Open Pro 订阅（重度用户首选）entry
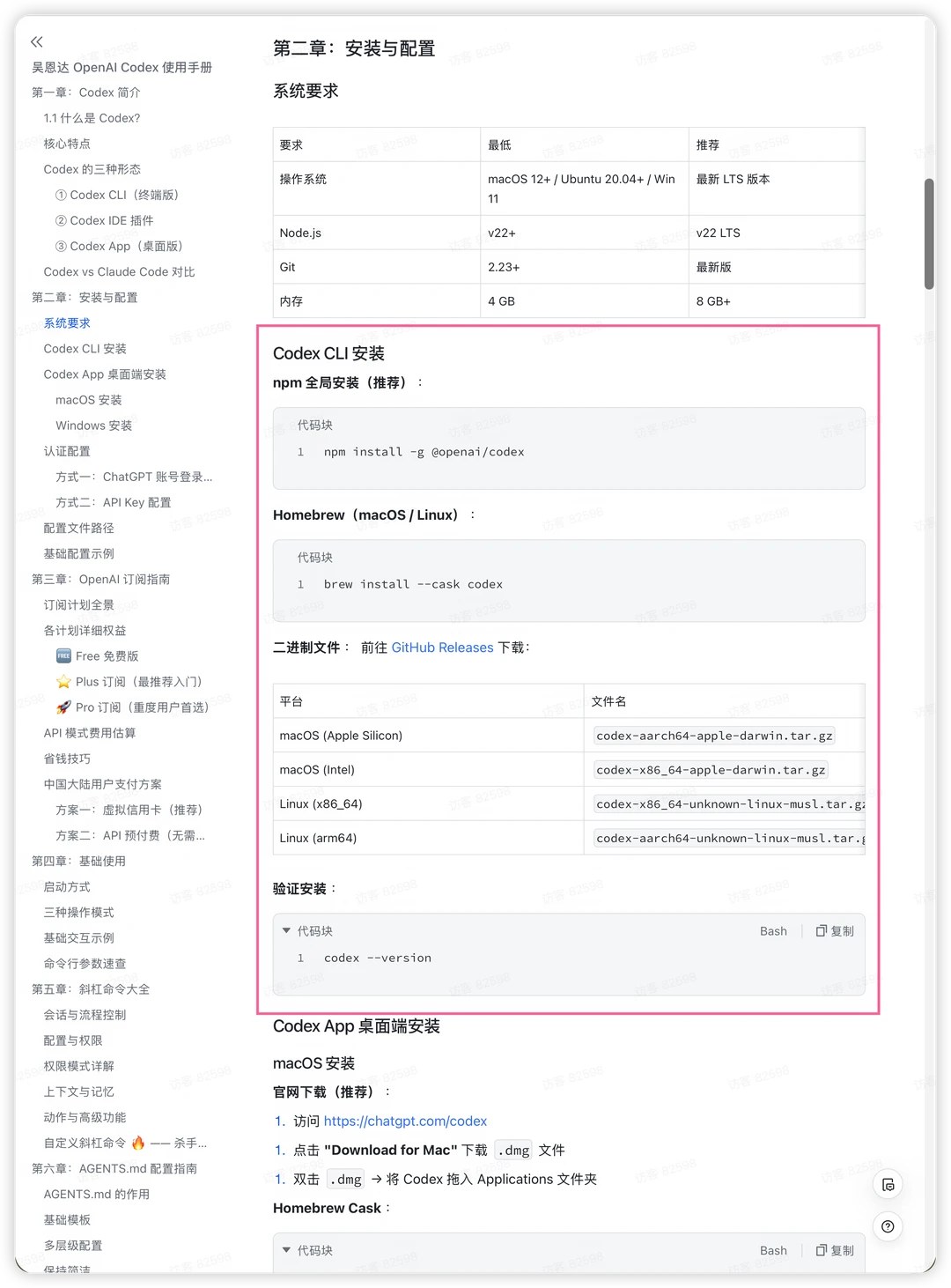This screenshot has width=951, height=1288. tap(133, 707)
